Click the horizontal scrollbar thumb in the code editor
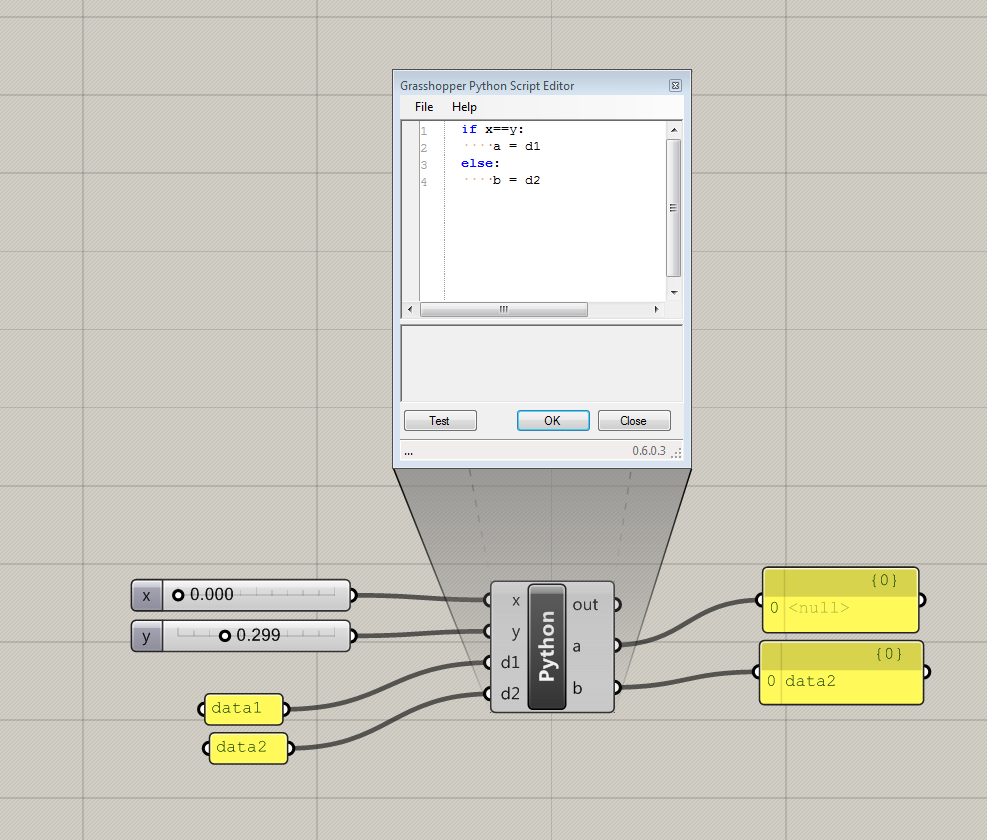 pyautogui.click(x=504, y=309)
